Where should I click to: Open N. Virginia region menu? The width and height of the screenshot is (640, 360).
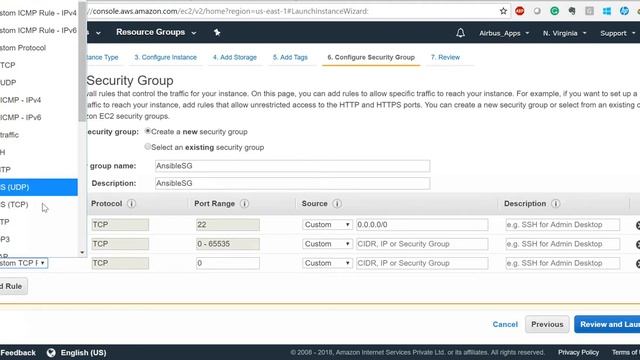pos(564,33)
